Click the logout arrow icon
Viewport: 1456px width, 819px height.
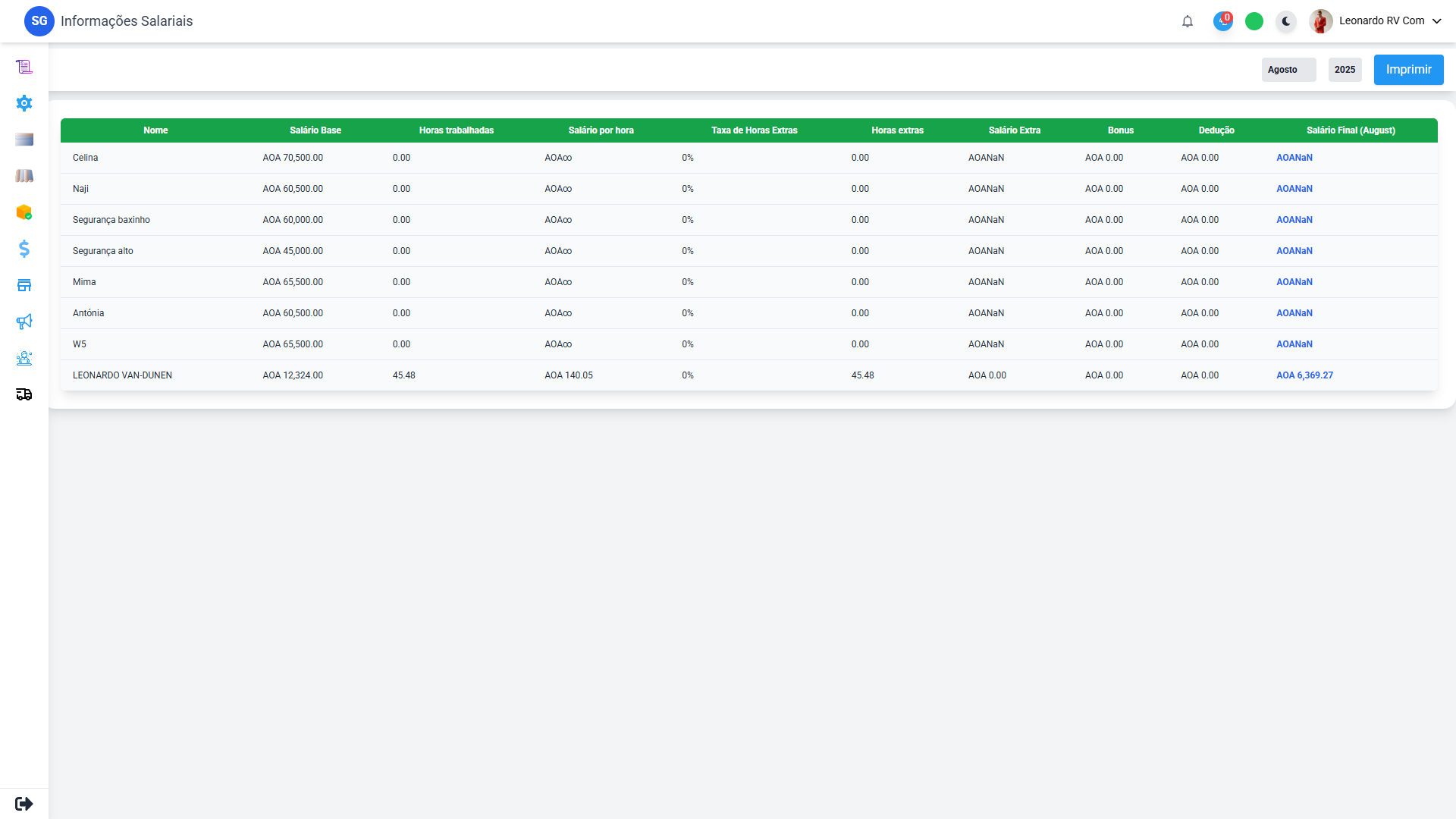coord(24,803)
